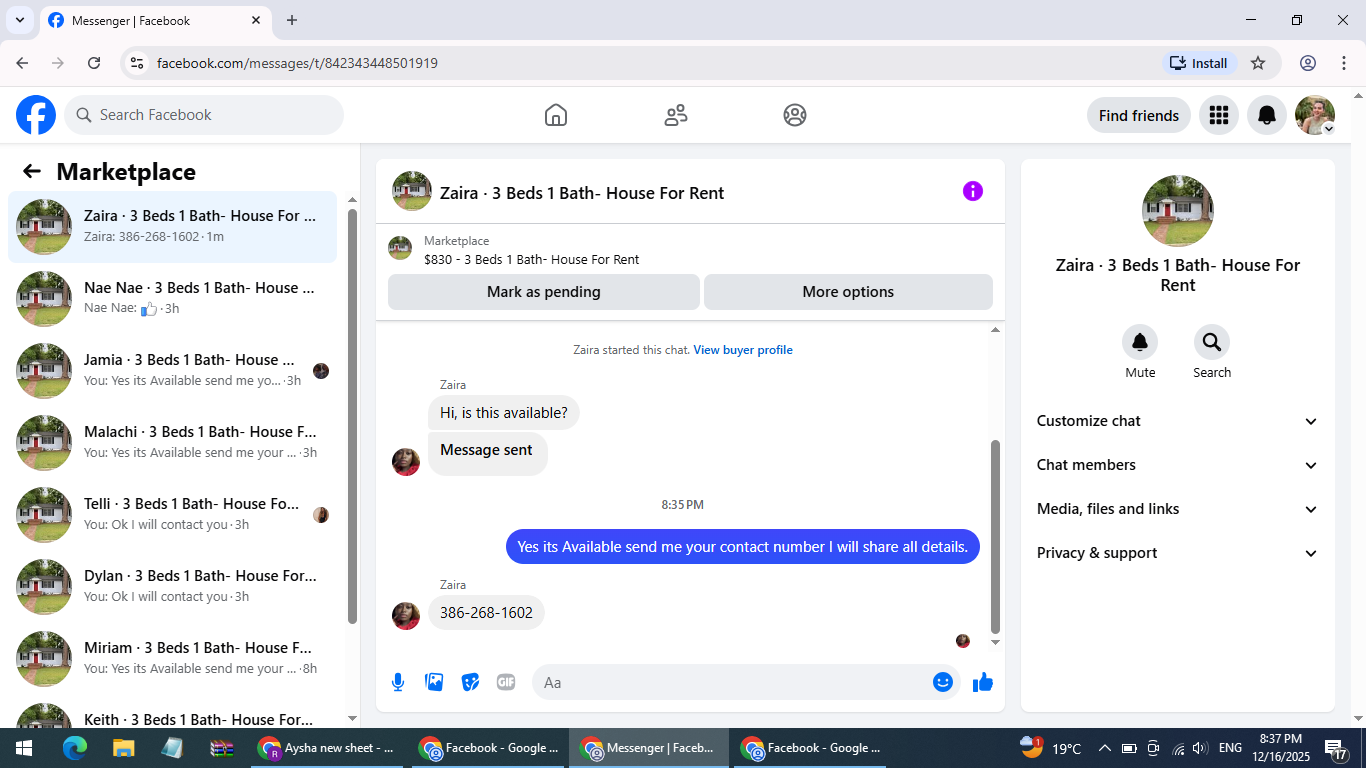Click the More options button
This screenshot has height=768, width=1366.
pyautogui.click(x=848, y=292)
